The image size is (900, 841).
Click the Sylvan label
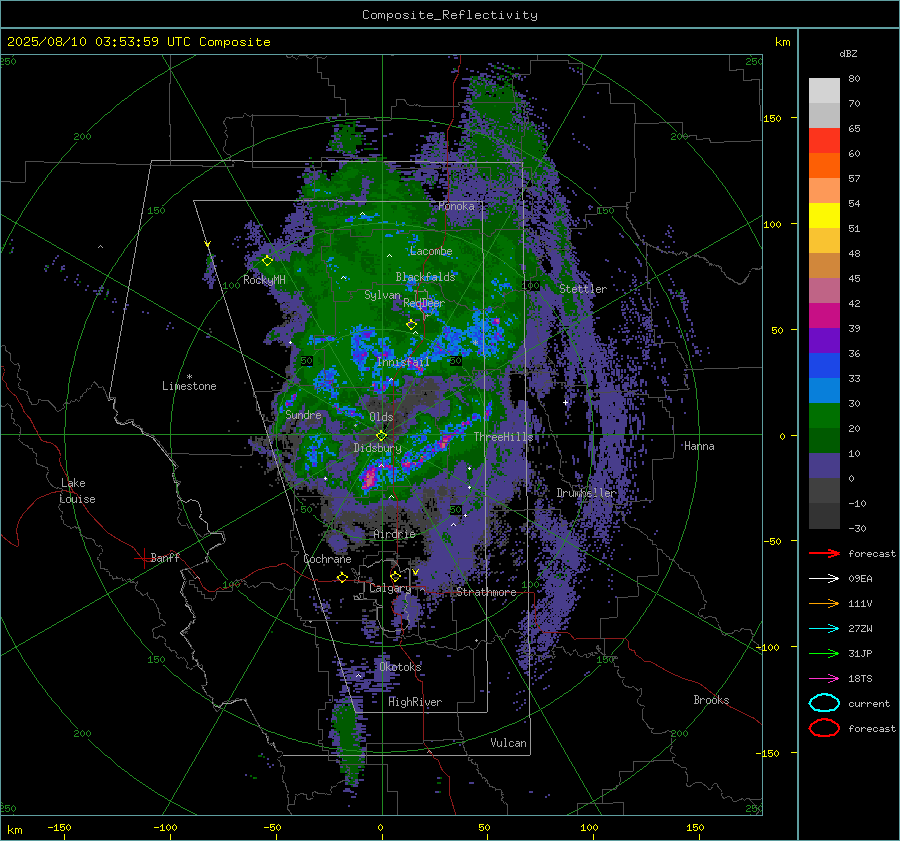382,295
